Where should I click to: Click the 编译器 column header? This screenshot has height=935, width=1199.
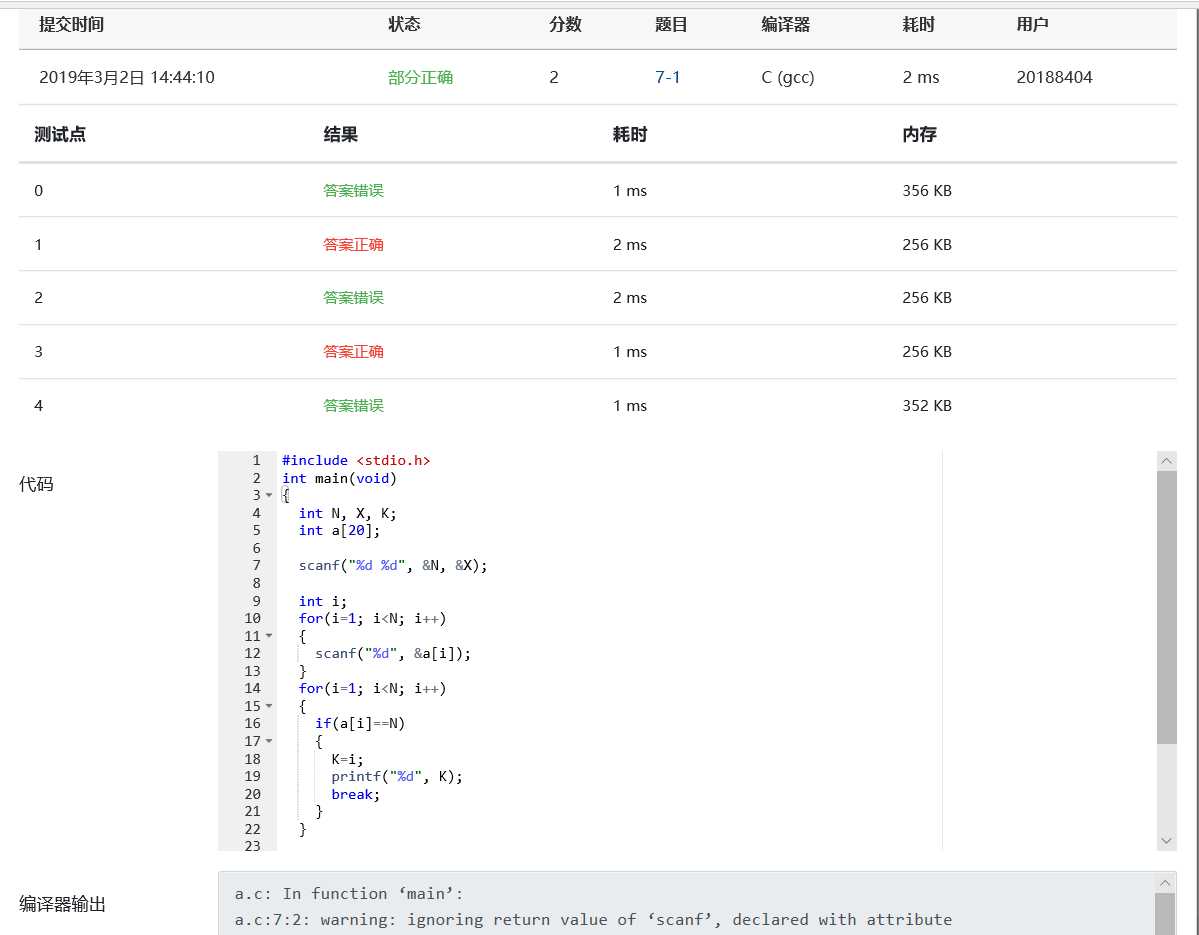tap(786, 24)
